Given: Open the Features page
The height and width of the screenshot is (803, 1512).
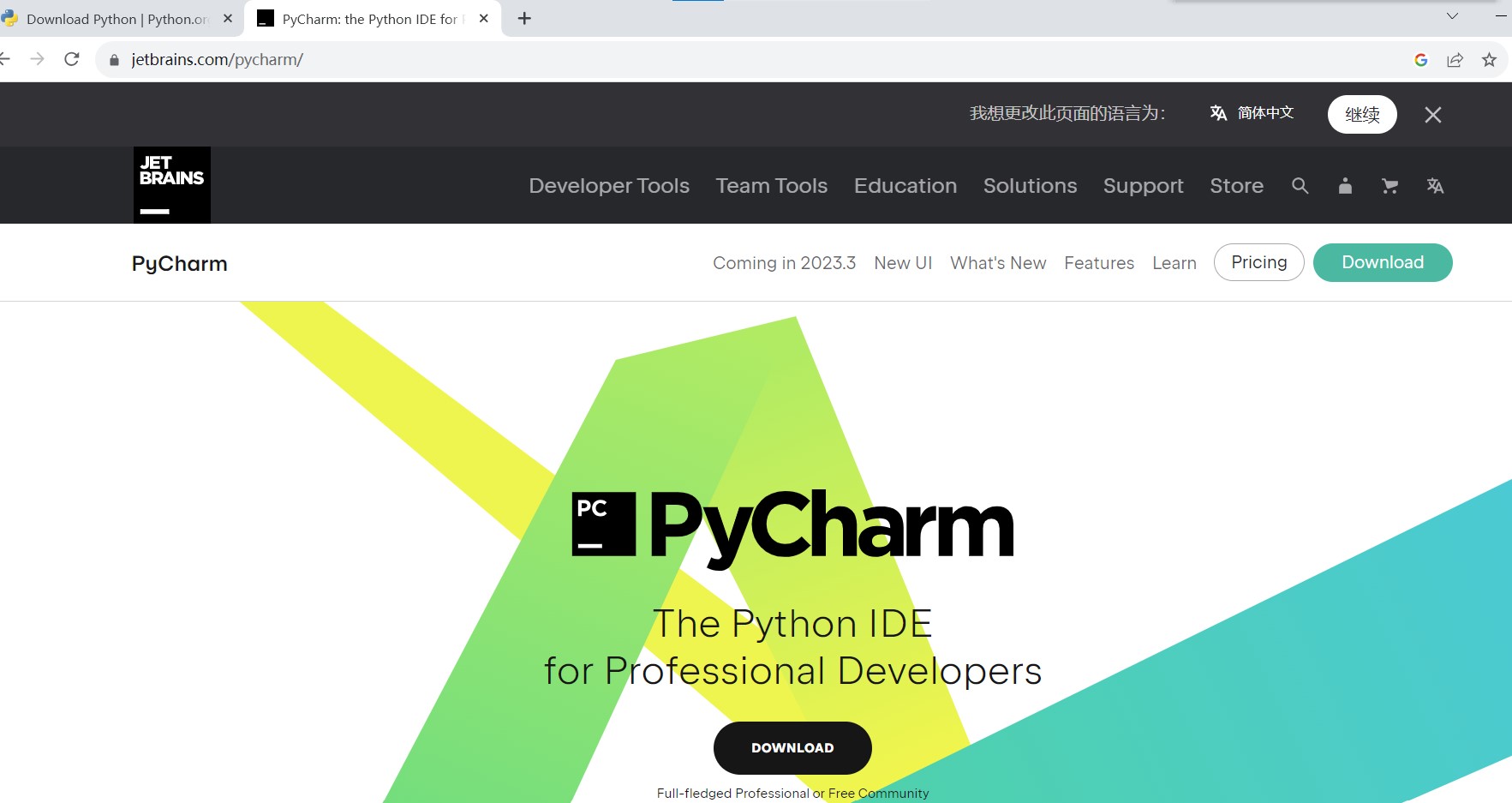Looking at the screenshot, I should pyautogui.click(x=1099, y=263).
